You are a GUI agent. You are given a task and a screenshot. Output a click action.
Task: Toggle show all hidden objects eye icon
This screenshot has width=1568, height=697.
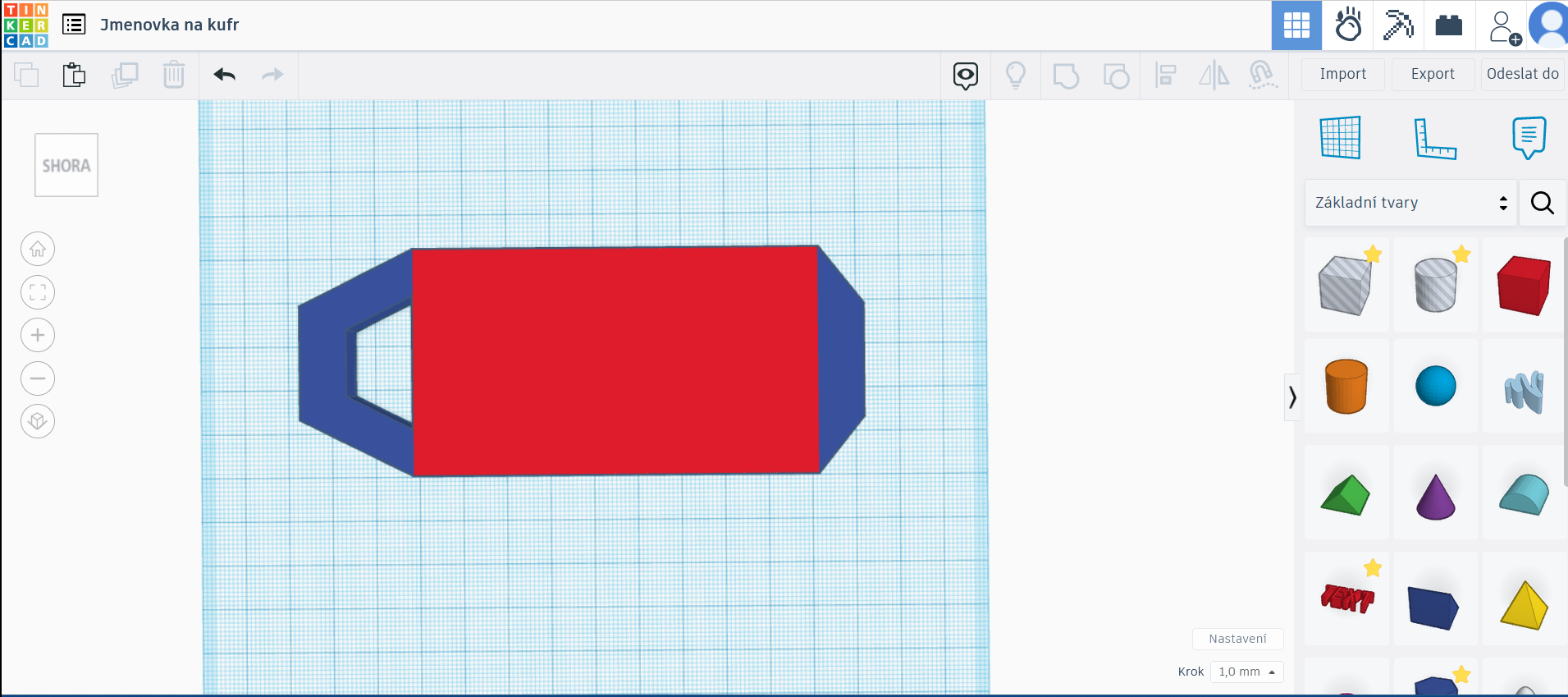point(966,76)
